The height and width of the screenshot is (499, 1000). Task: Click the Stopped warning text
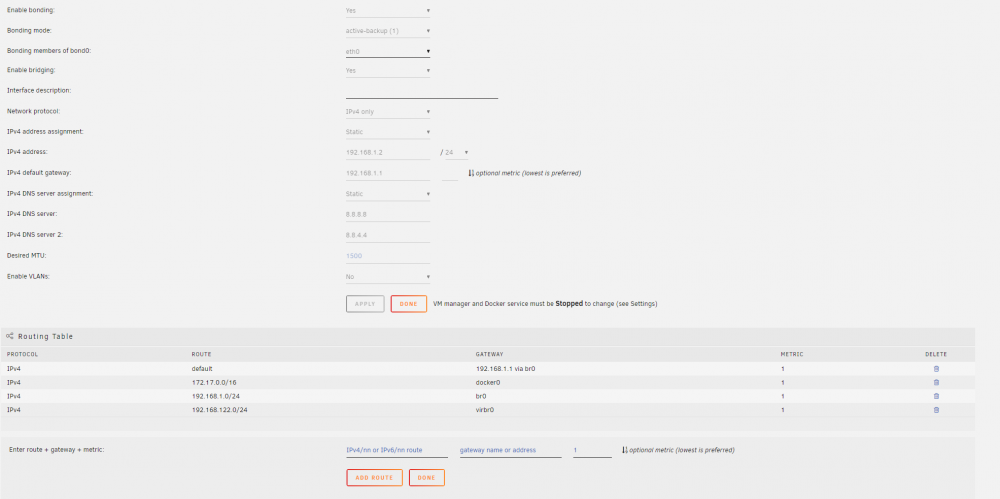(569, 304)
